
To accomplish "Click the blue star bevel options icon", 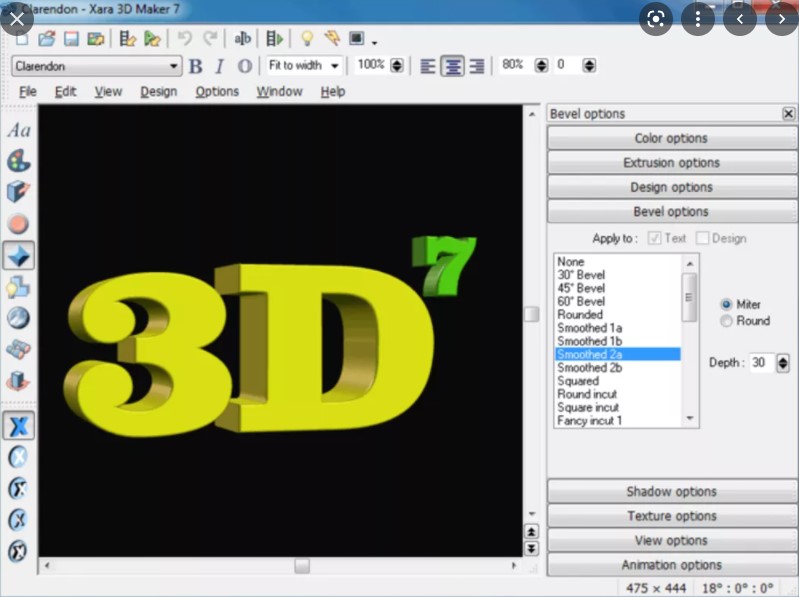I will click(x=19, y=256).
